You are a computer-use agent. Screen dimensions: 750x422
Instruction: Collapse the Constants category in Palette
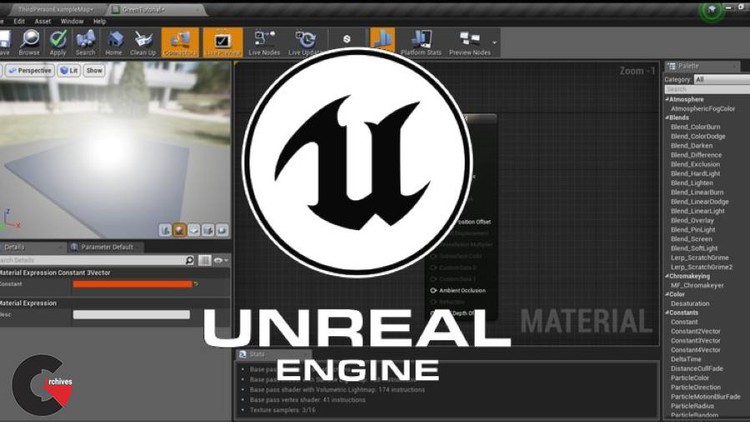pyautogui.click(x=667, y=313)
